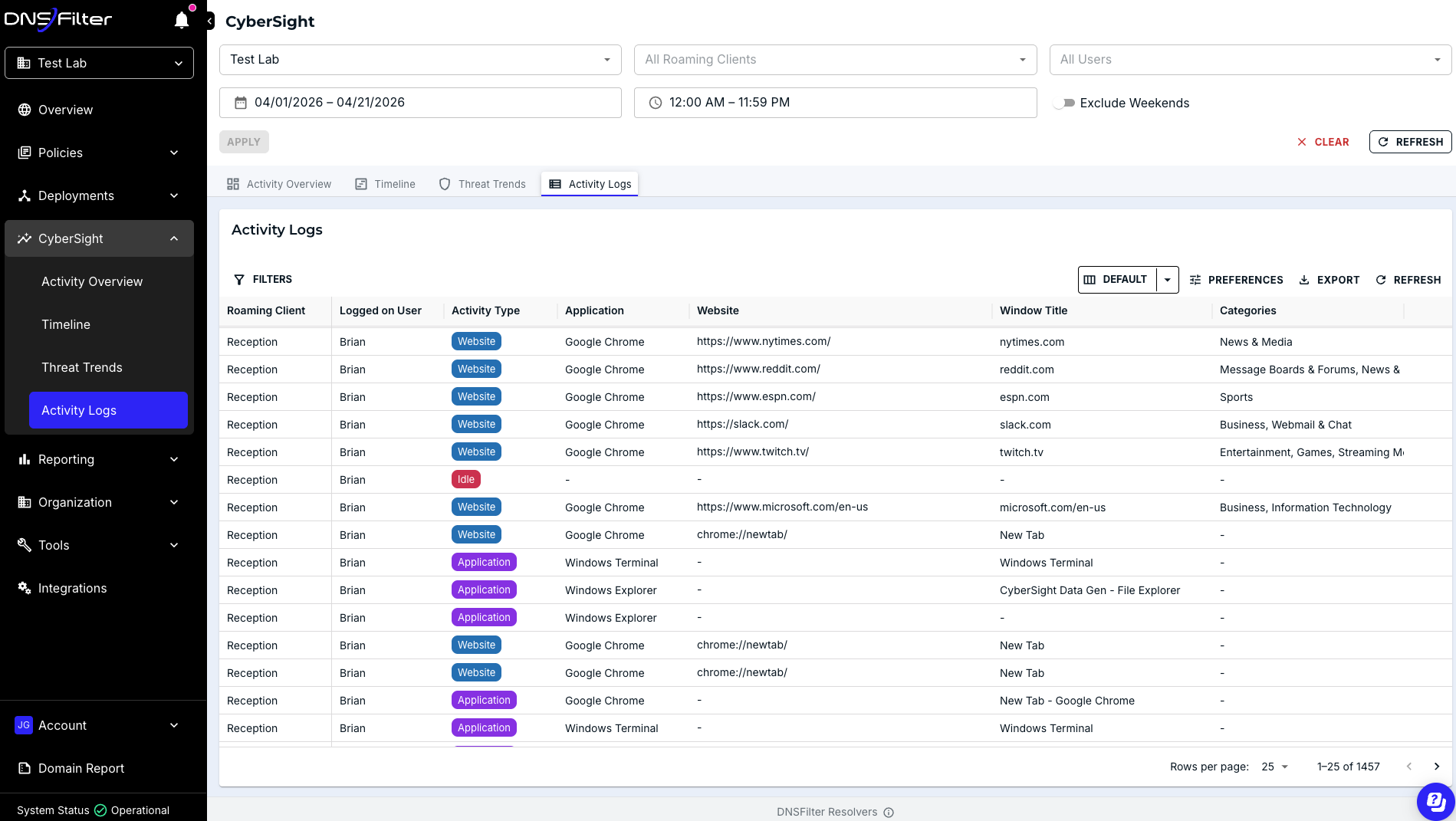
Task: Open the help chat bubble
Action: pyautogui.click(x=1435, y=801)
